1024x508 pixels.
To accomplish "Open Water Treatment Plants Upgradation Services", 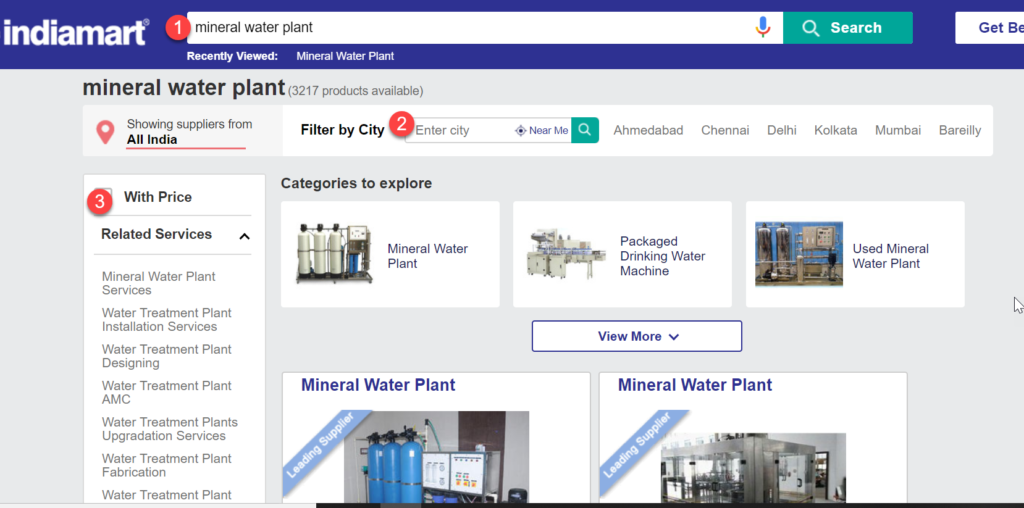I will coord(170,429).
